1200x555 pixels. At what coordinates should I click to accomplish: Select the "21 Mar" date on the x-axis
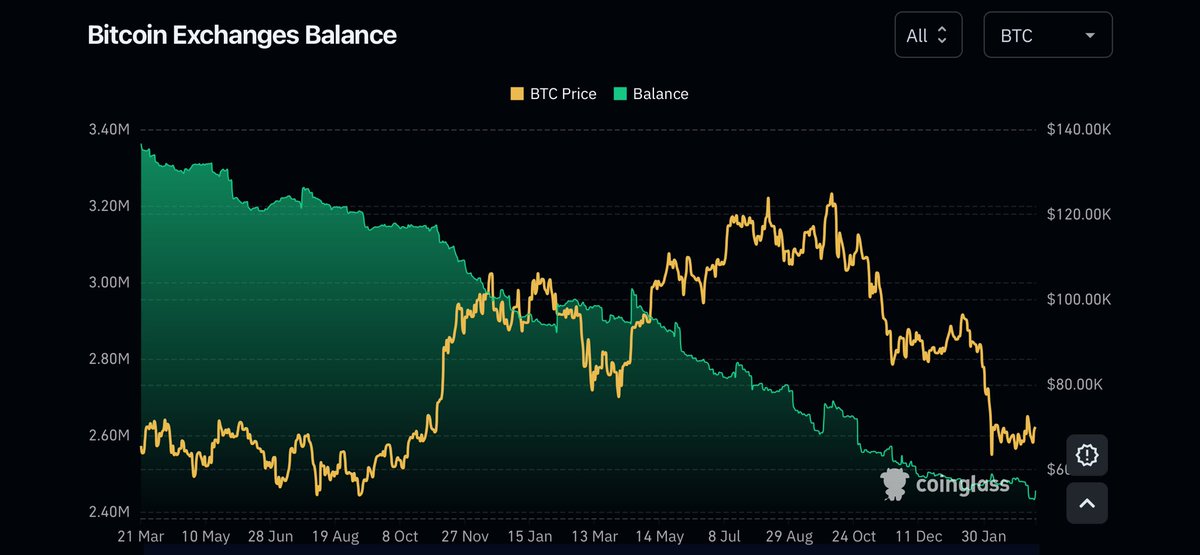click(141, 537)
